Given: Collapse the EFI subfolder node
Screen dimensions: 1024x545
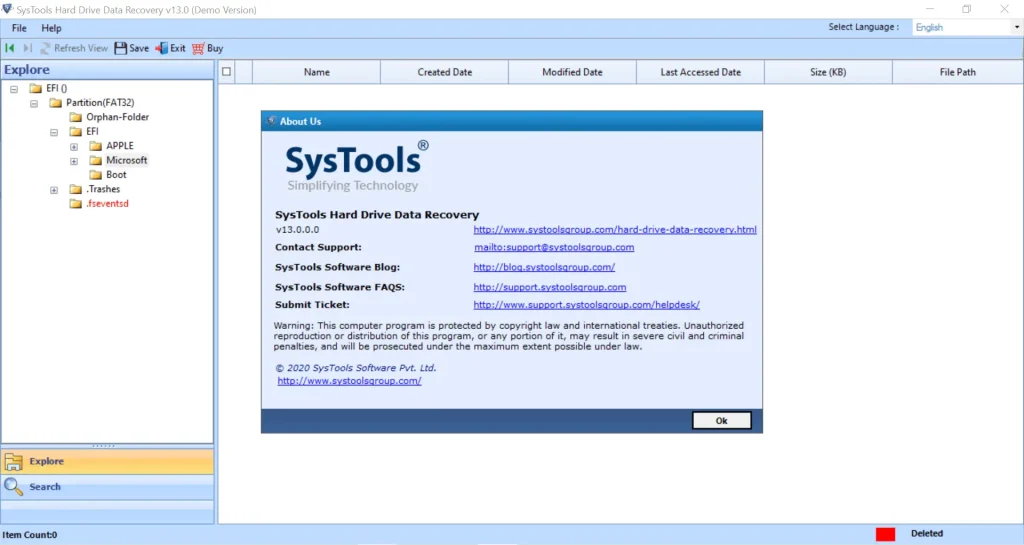Looking at the screenshot, I should pos(54,132).
